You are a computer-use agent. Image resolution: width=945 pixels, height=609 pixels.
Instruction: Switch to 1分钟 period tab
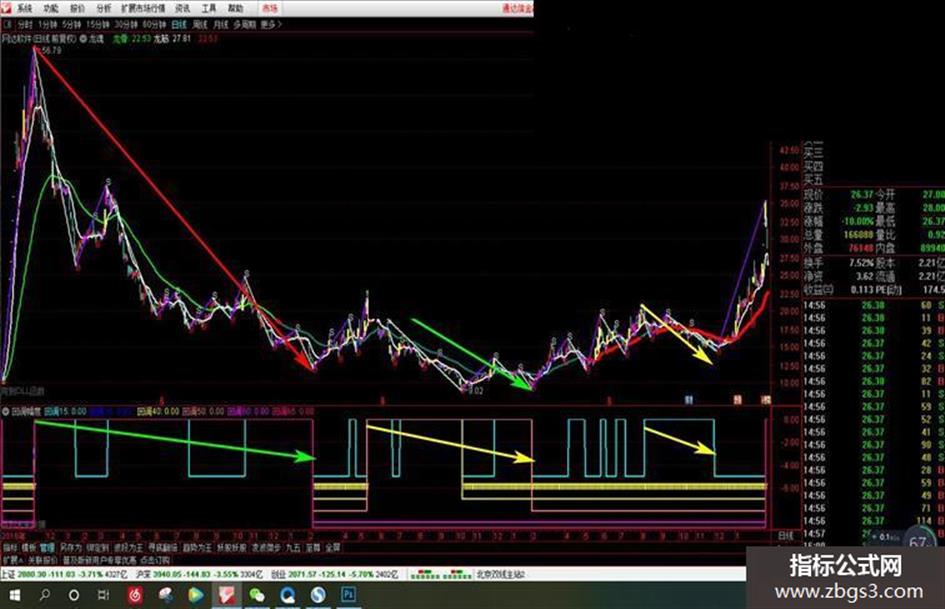click(x=48, y=25)
